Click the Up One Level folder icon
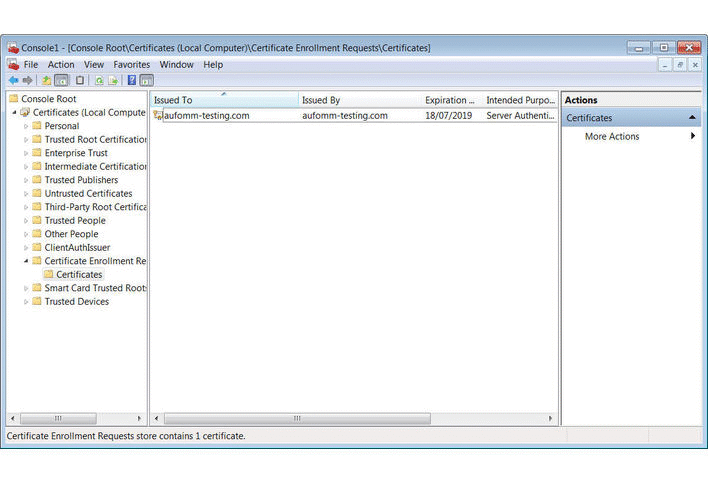Viewport: 708px width, 483px height. [x=46, y=80]
